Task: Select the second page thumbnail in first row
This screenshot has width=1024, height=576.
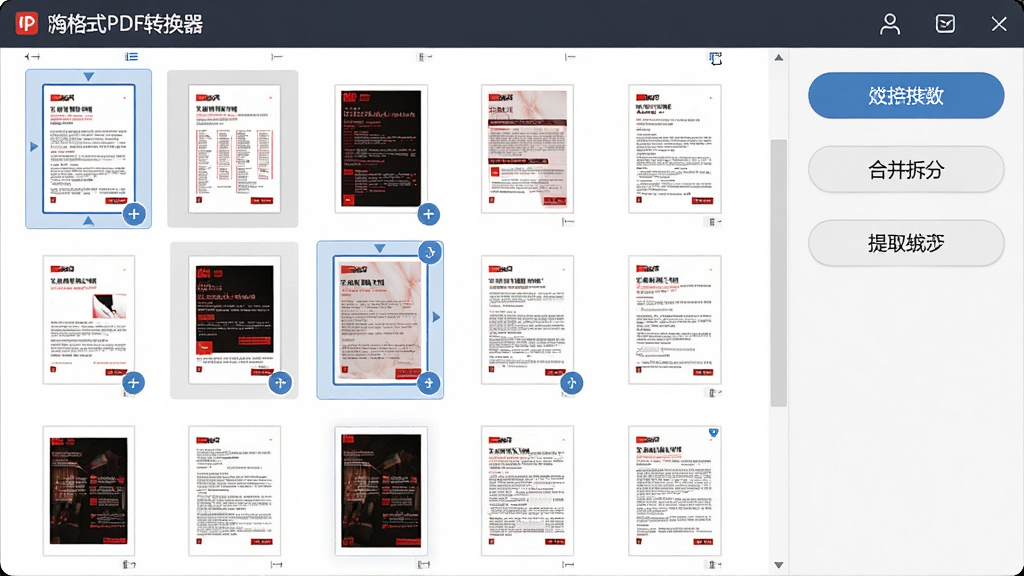Action: tap(234, 149)
